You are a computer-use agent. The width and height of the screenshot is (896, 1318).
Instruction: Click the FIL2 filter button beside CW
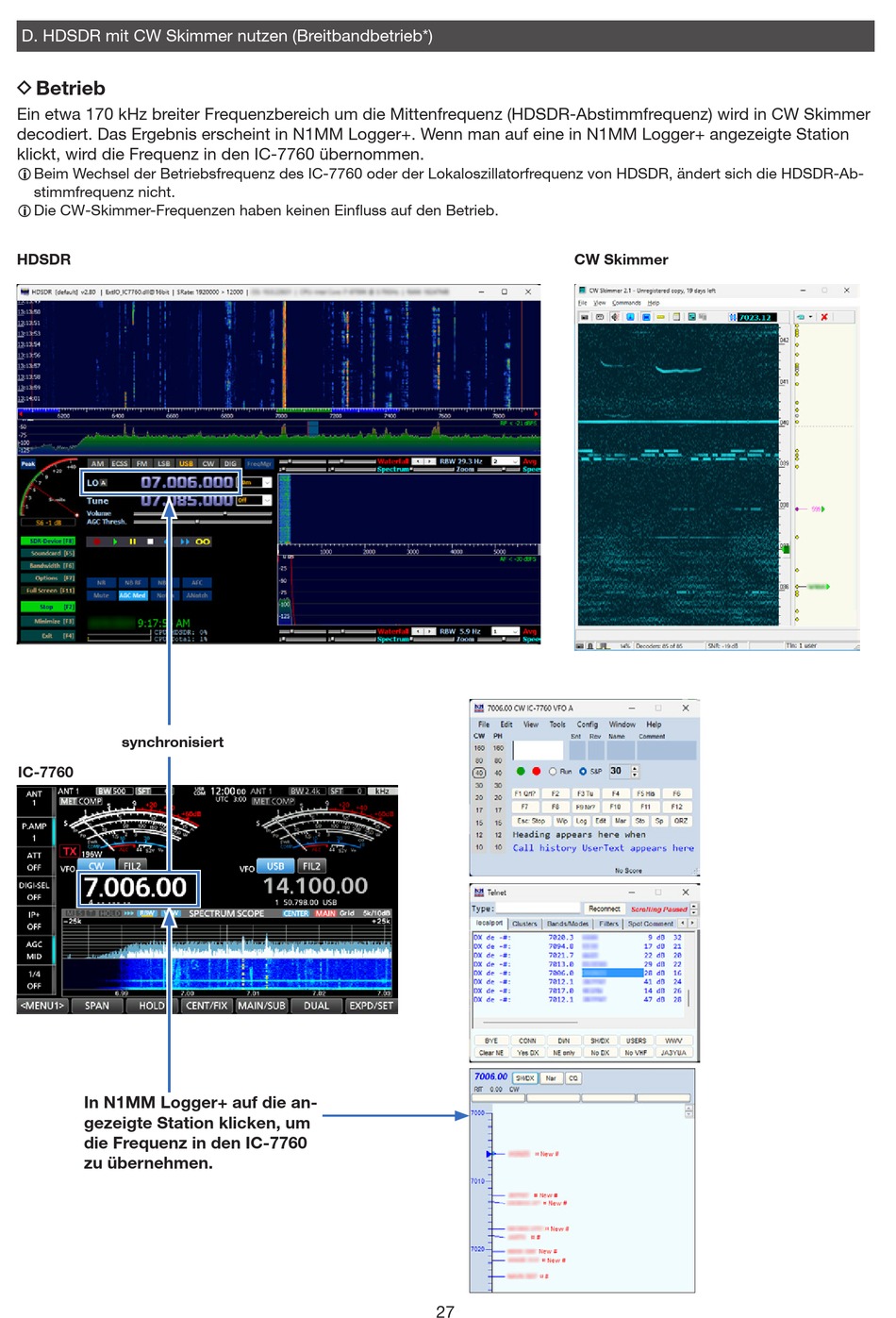[x=132, y=865]
